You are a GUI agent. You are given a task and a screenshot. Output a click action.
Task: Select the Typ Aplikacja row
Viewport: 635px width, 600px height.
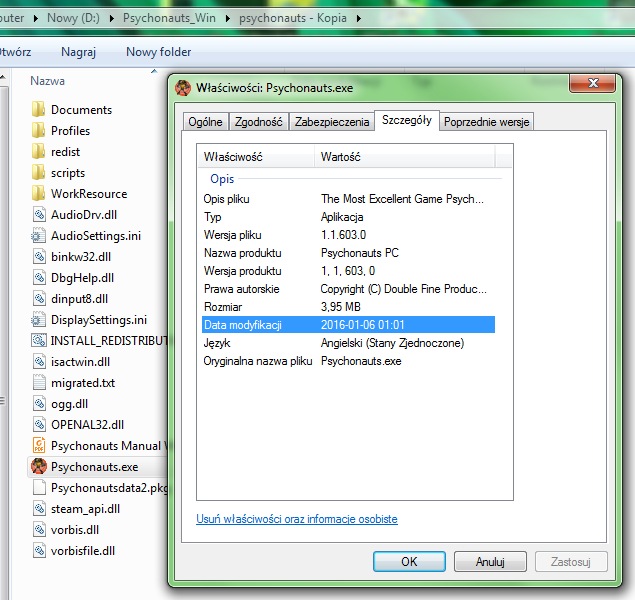click(x=348, y=217)
